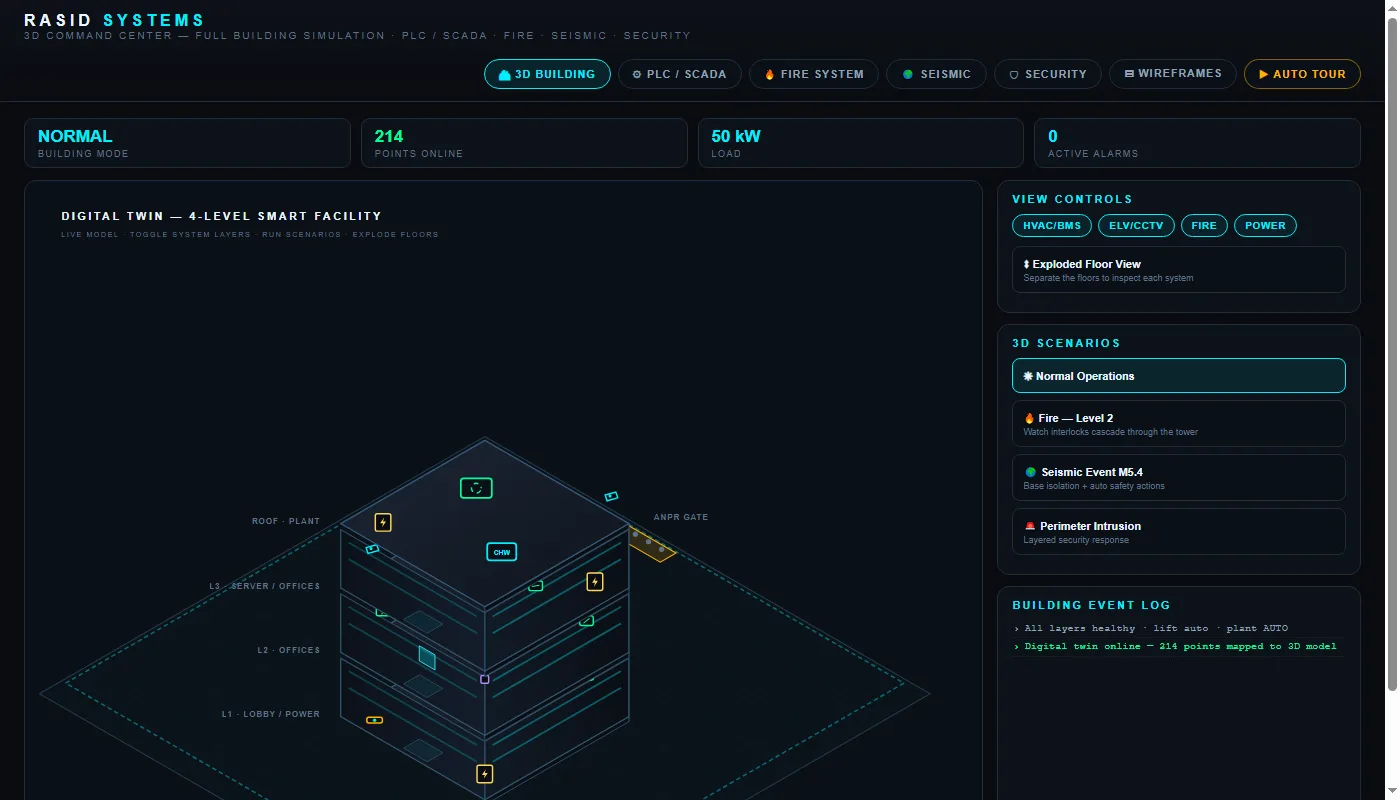This screenshot has height=800, width=1400.
Task: Click the cyan camera icon near the ANPR gate
Action: point(612,496)
